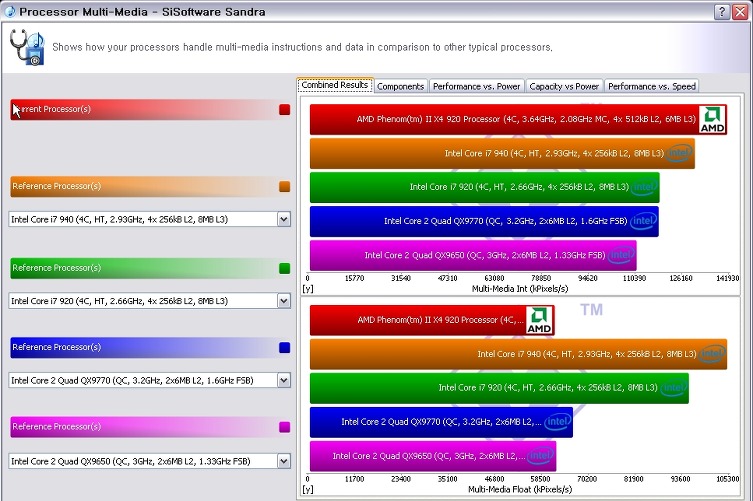The height and width of the screenshot is (501, 753).
Task: Click QX9770 bar in Int chart
Action: tap(484, 221)
